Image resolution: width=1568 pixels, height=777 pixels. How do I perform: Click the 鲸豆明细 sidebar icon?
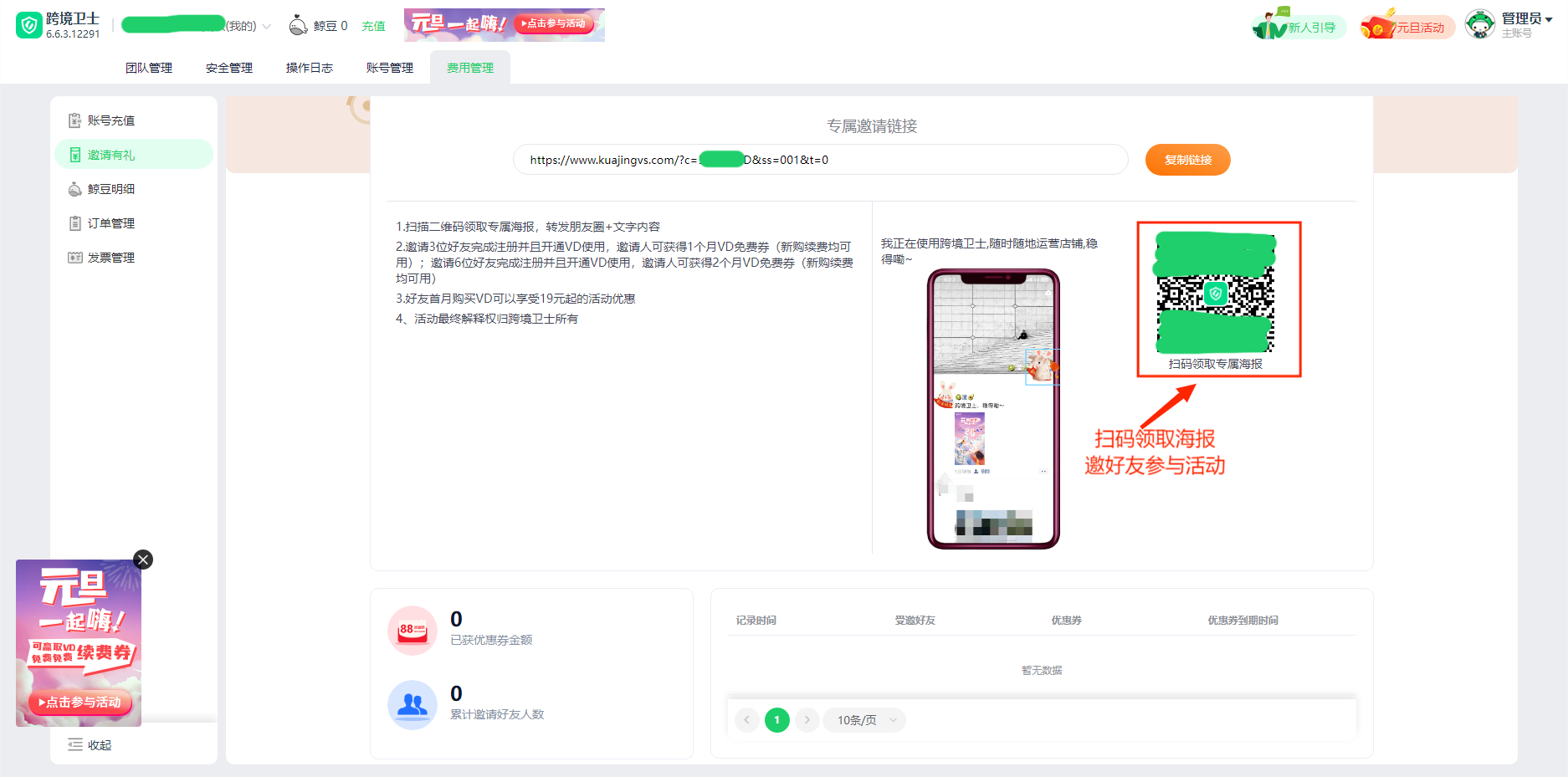[75, 189]
